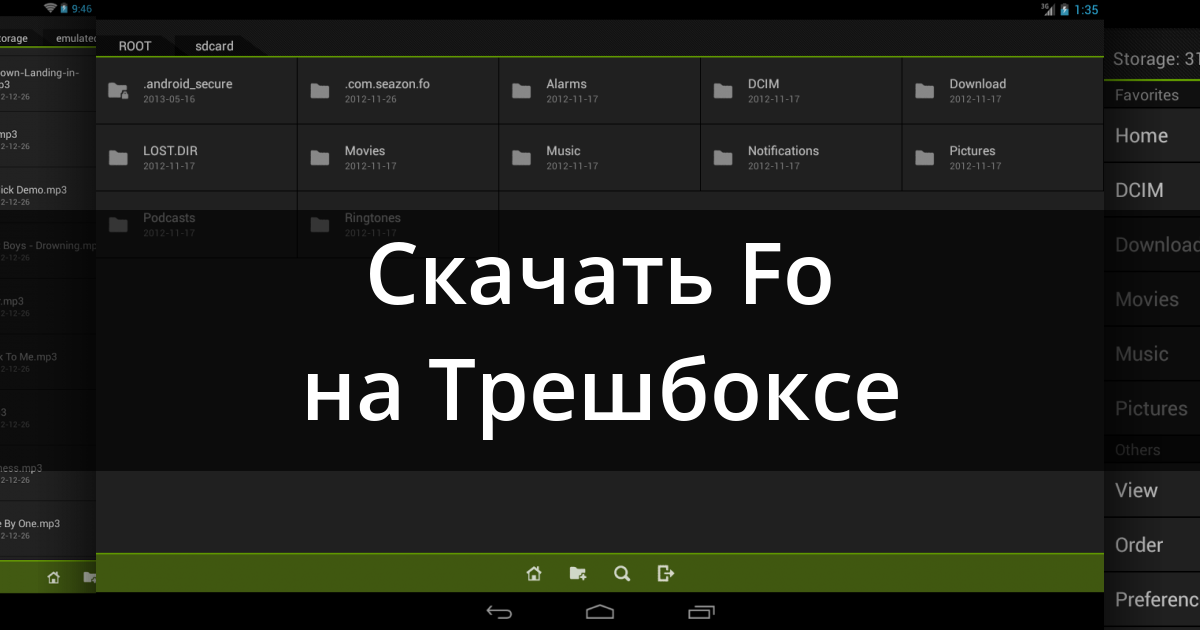Click the 9:46 clock in left window
Viewport: 1200px width, 630px height.
(x=81, y=9)
